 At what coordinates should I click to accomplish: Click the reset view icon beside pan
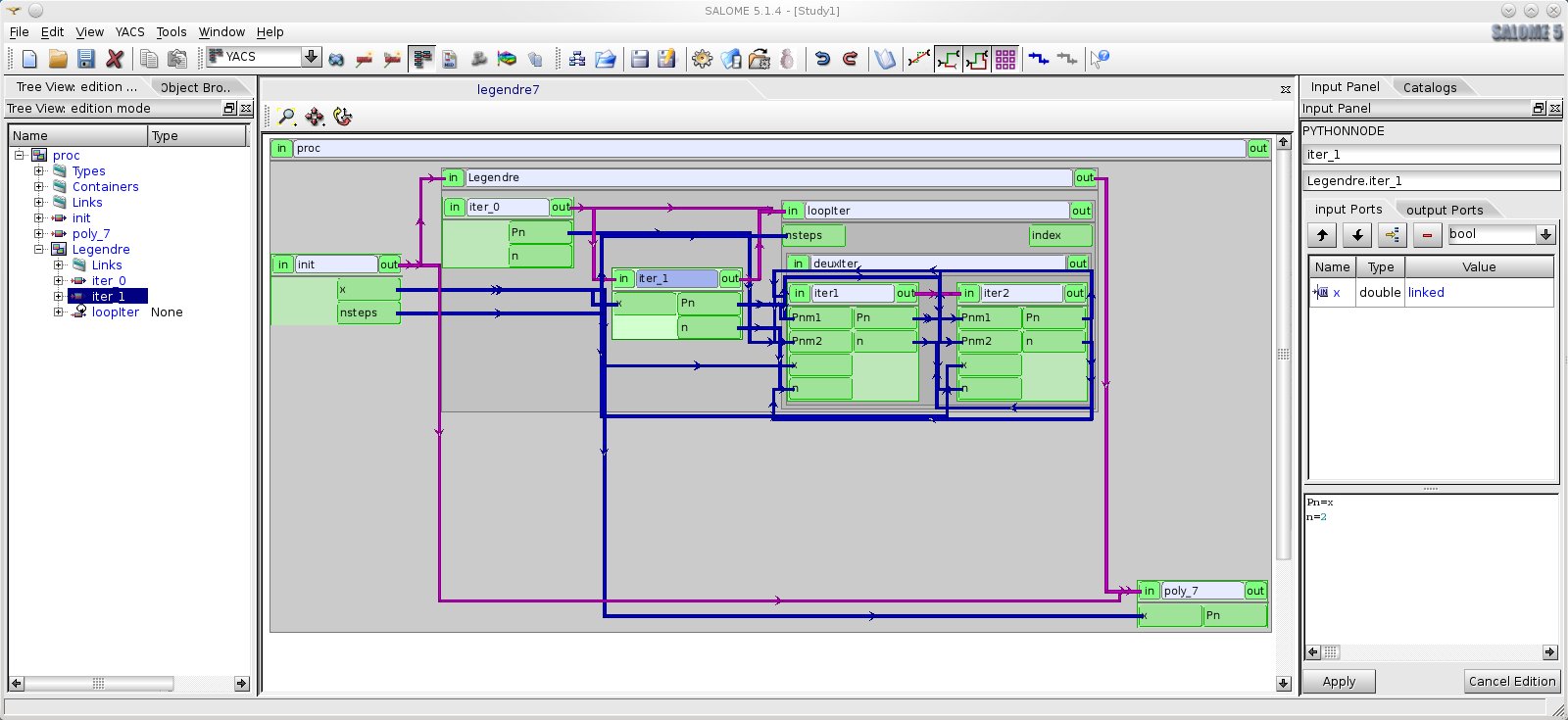(342, 117)
